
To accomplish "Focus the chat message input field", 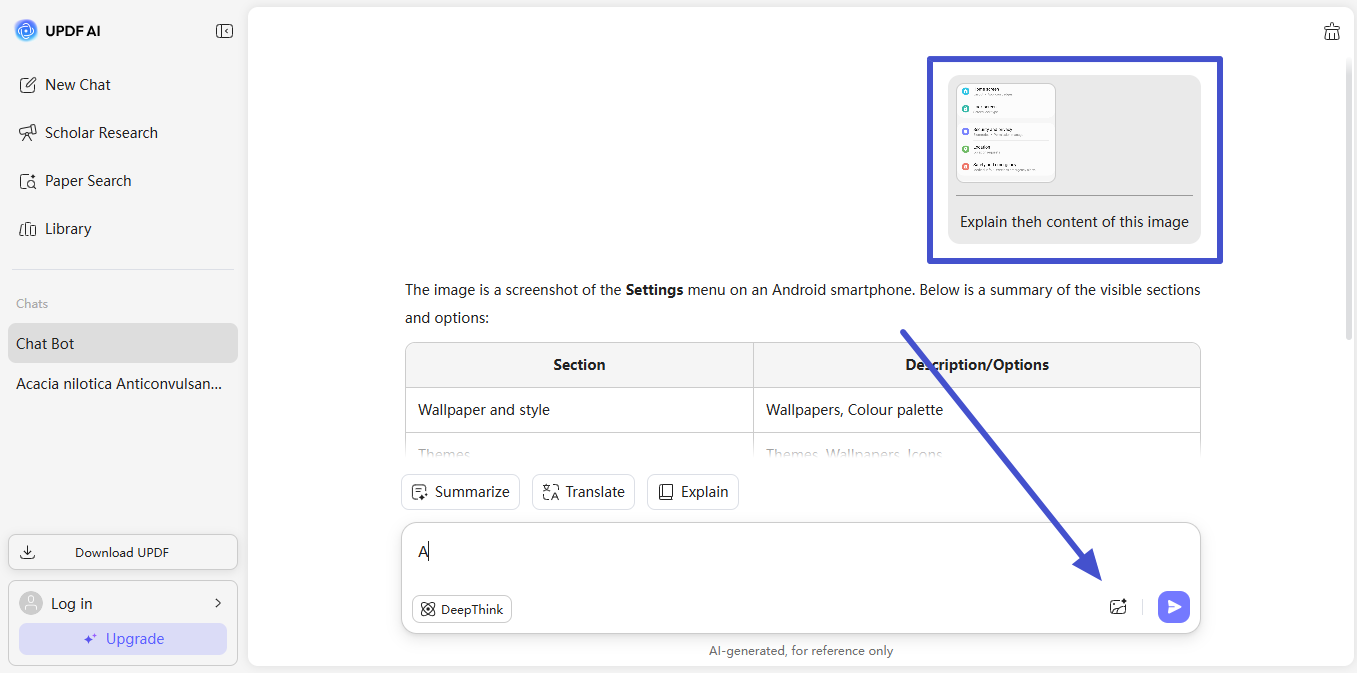I will tap(800, 552).
